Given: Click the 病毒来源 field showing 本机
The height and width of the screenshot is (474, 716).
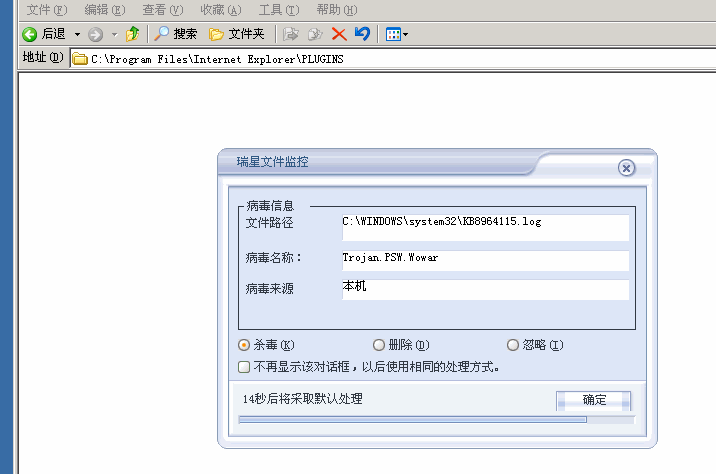Looking at the screenshot, I should tap(485, 290).
